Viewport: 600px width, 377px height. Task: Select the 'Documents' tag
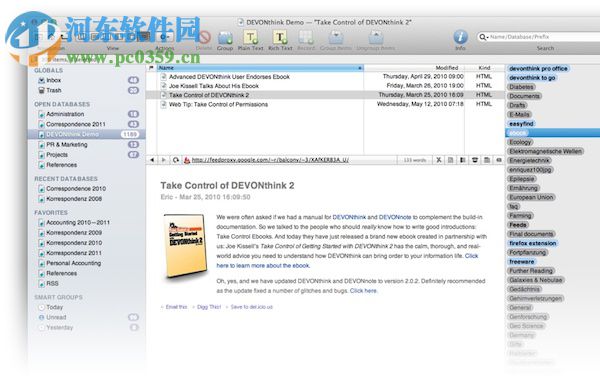click(524, 96)
